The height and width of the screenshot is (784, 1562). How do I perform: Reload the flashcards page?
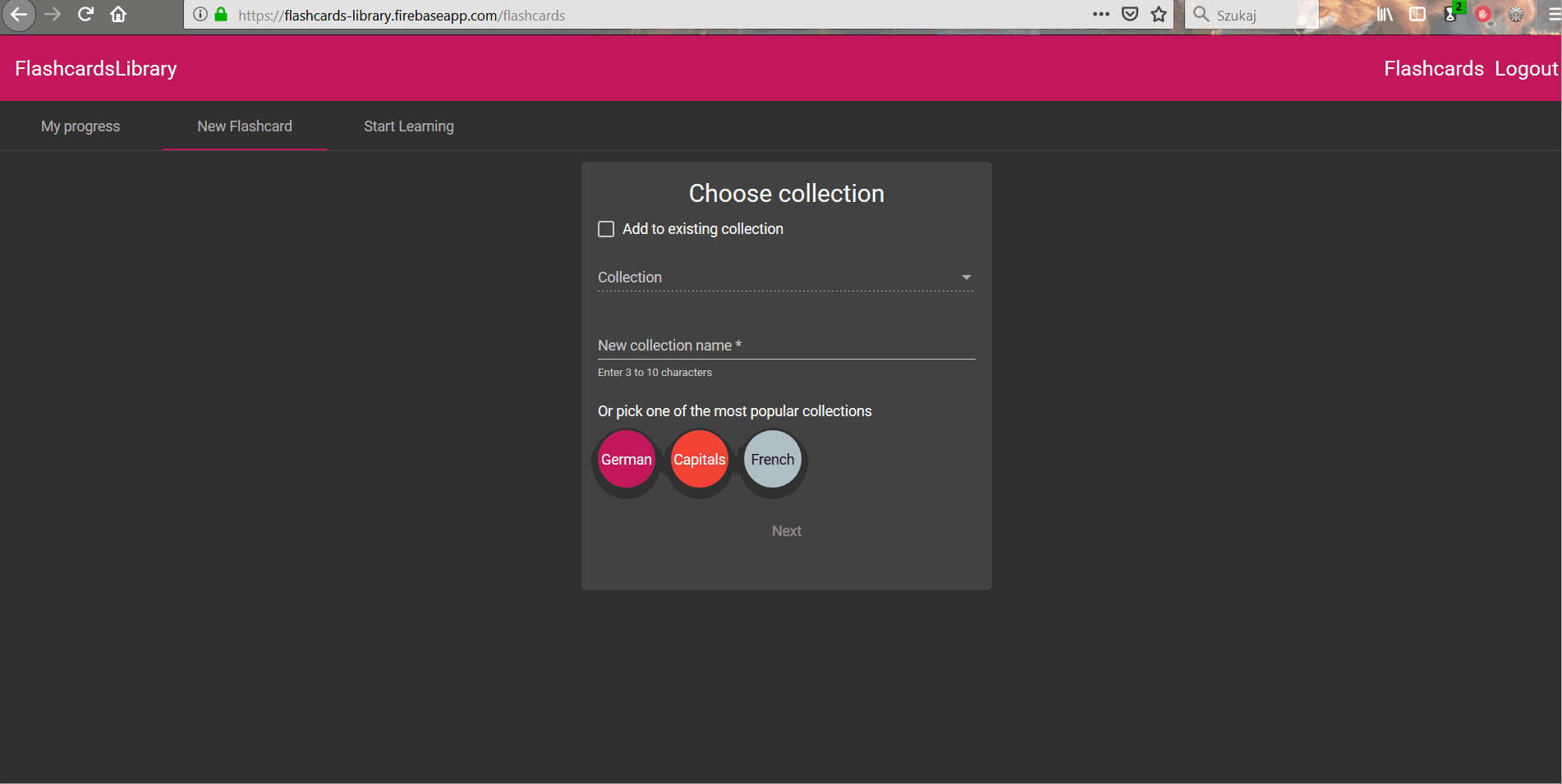(85, 14)
